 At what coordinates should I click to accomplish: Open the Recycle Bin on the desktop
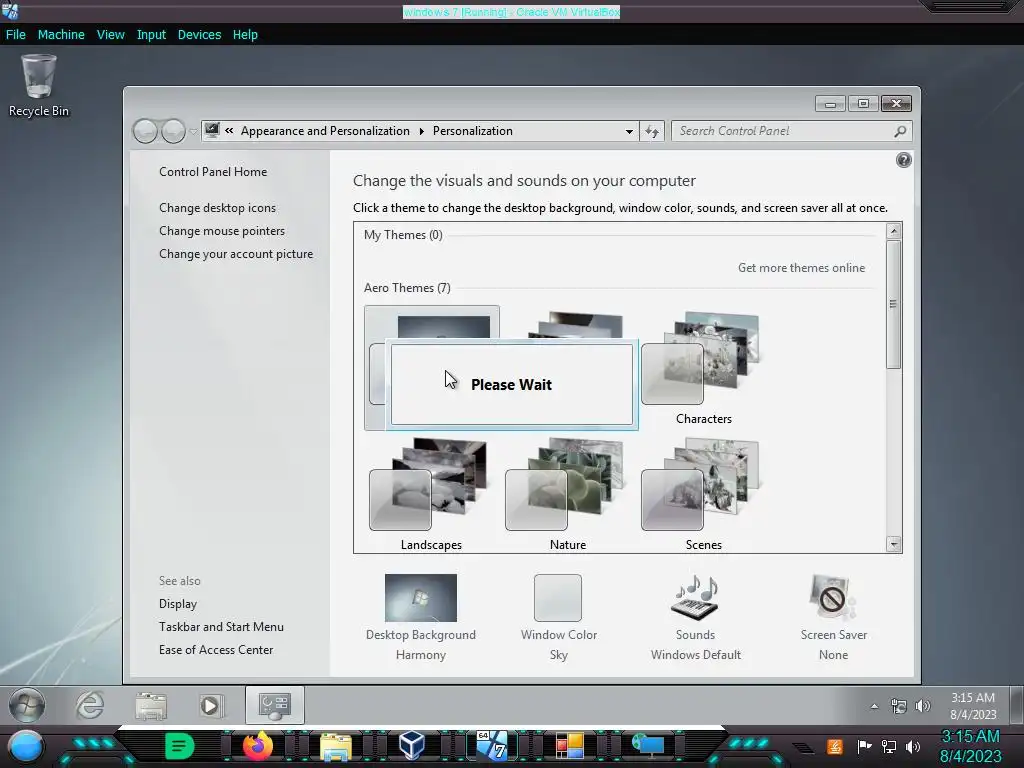[x=39, y=86]
